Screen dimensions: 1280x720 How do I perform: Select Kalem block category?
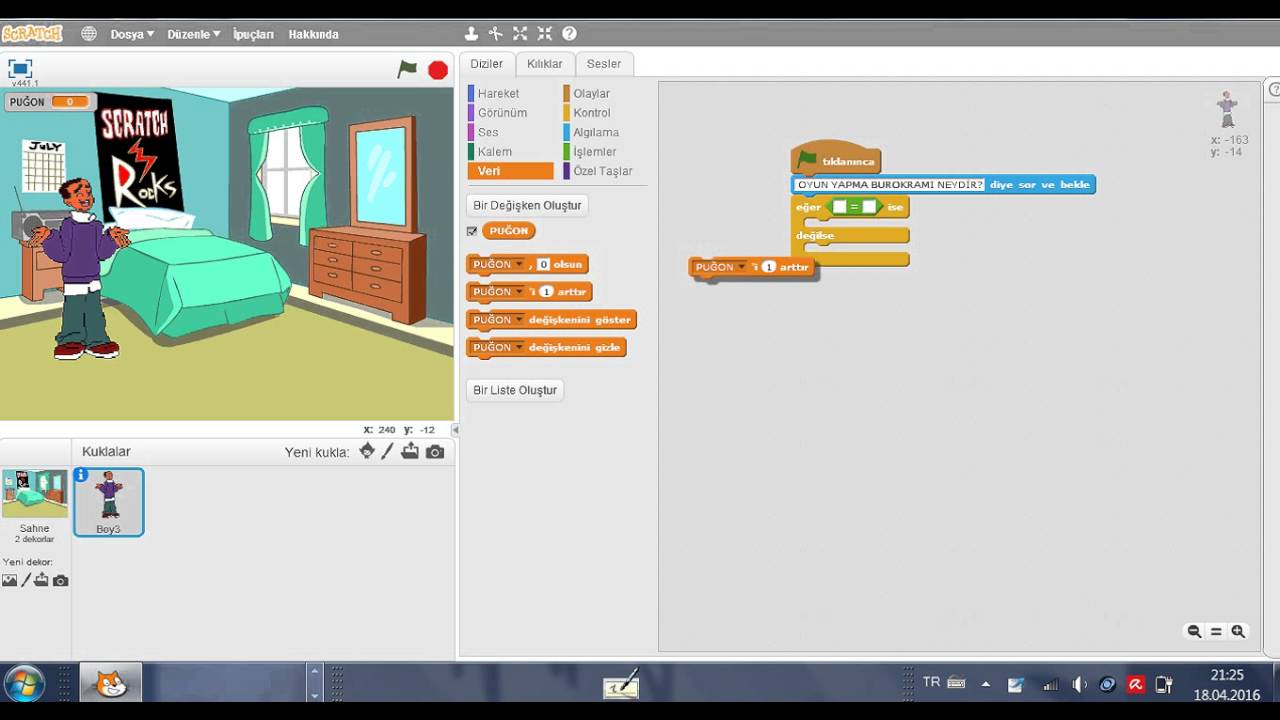(510, 152)
